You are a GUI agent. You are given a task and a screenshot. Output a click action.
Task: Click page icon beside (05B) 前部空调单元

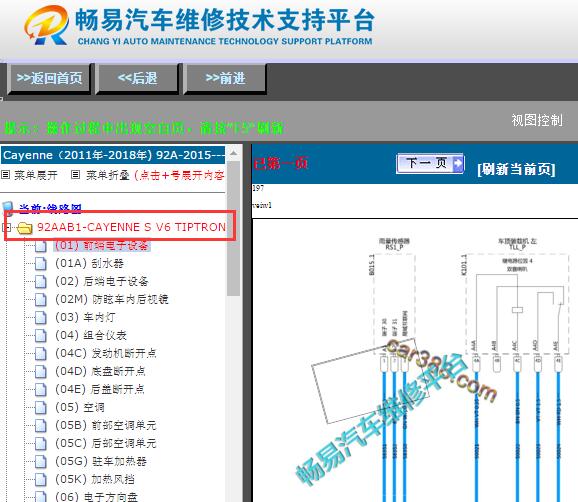click(x=41, y=426)
